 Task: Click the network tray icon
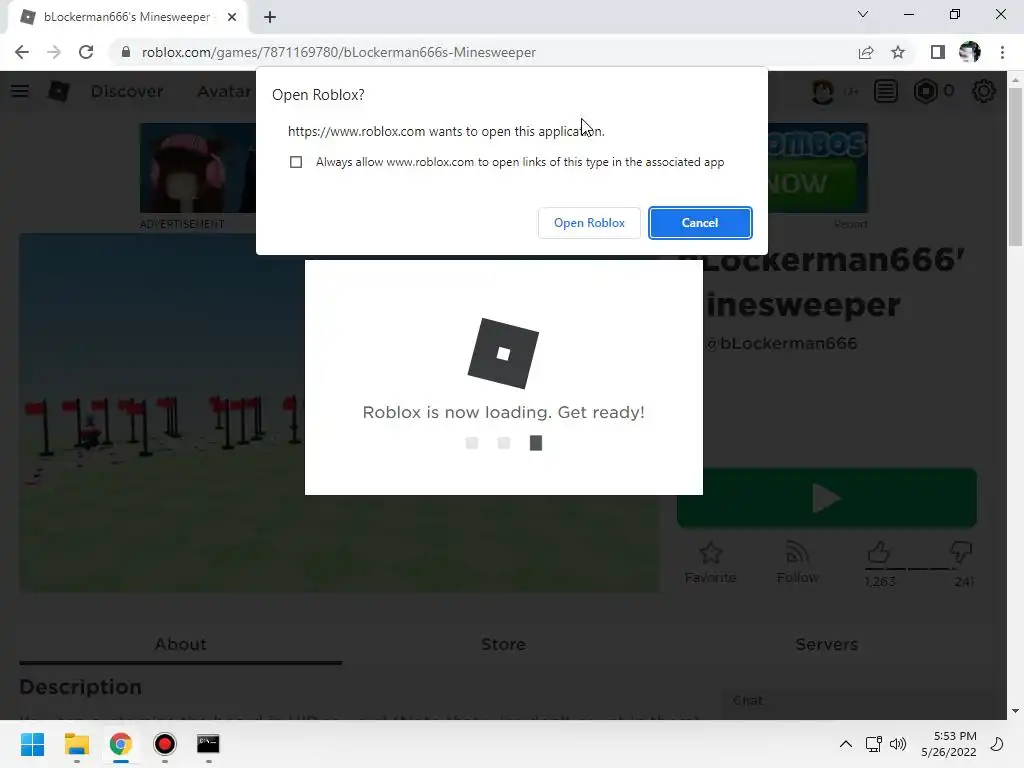(873, 744)
